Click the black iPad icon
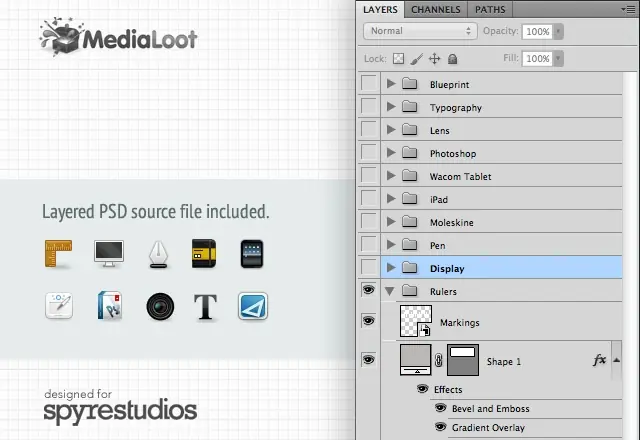The image size is (640, 440). point(252,254)
